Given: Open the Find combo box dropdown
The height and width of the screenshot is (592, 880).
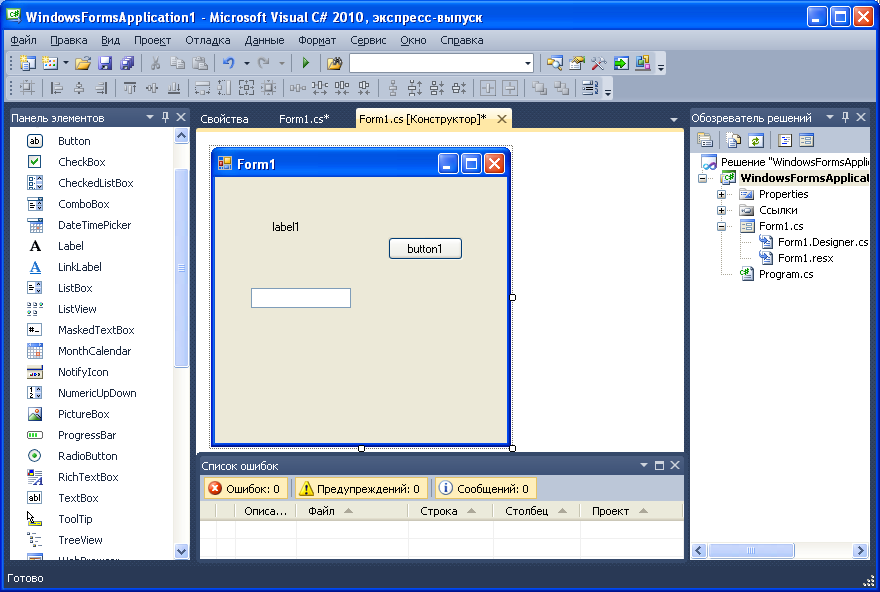Looking at the screenshot, I should tap(528, 63).
